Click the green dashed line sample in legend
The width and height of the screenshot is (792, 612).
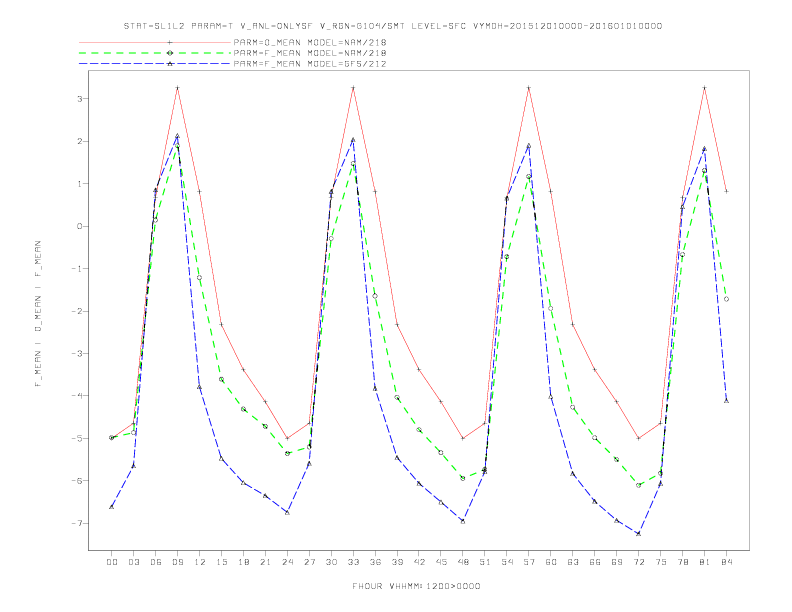155,53
